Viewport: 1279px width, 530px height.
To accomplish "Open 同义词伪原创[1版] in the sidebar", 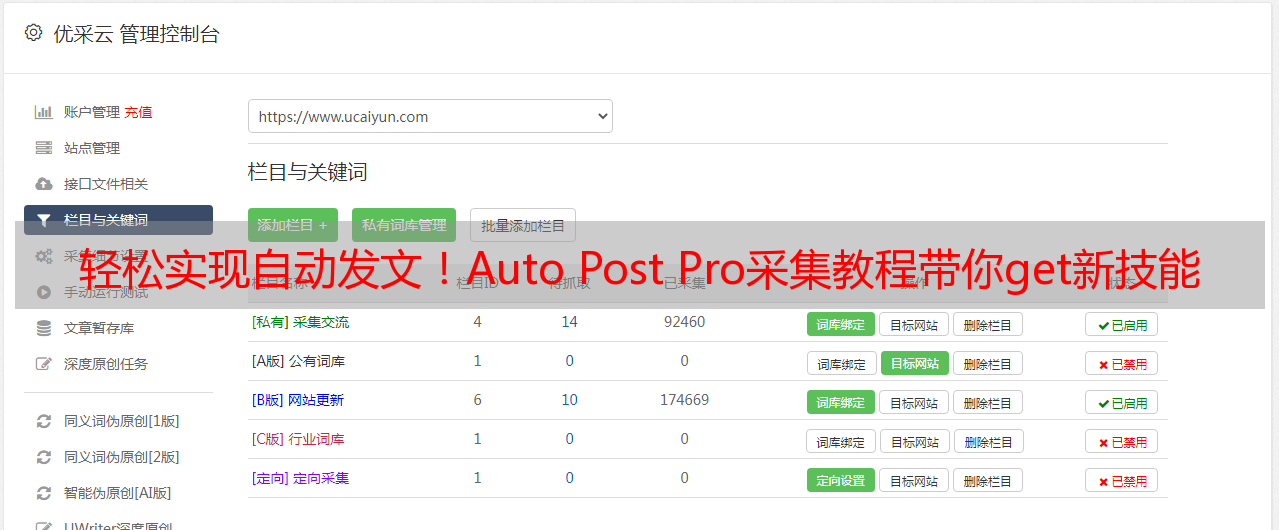I will 122,421.
